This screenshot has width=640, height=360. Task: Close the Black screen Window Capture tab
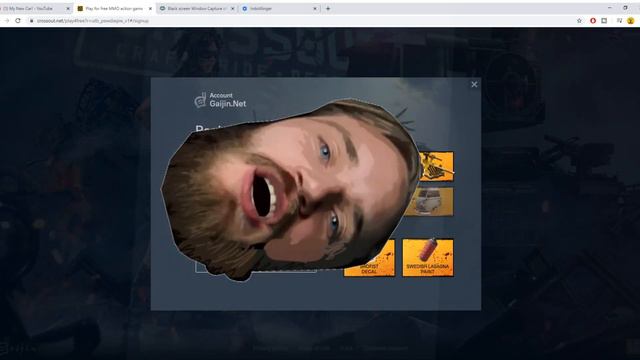point(233,9)
